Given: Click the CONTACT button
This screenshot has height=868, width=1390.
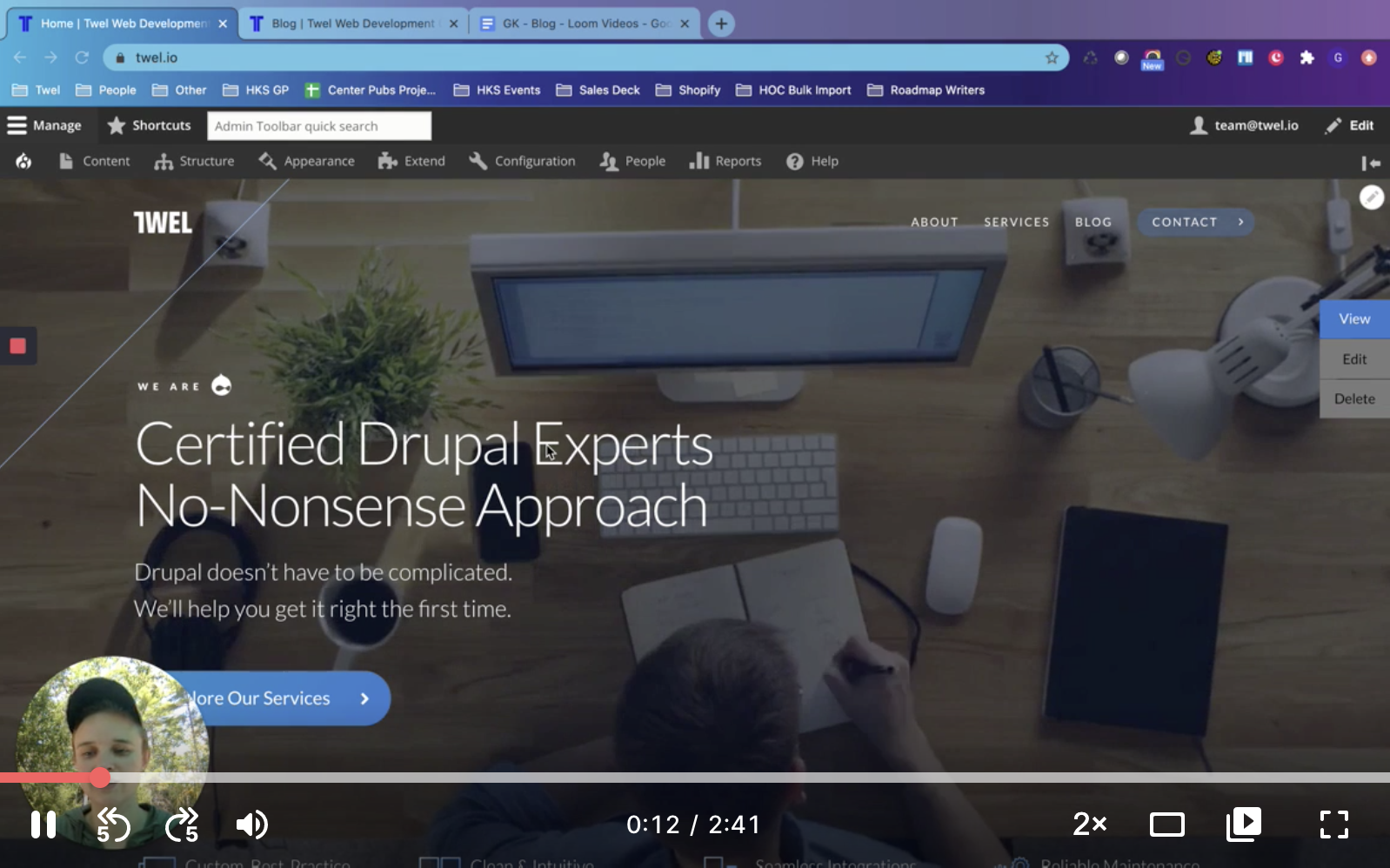Looking at the screenshot, I should [x=1195, y=222].
